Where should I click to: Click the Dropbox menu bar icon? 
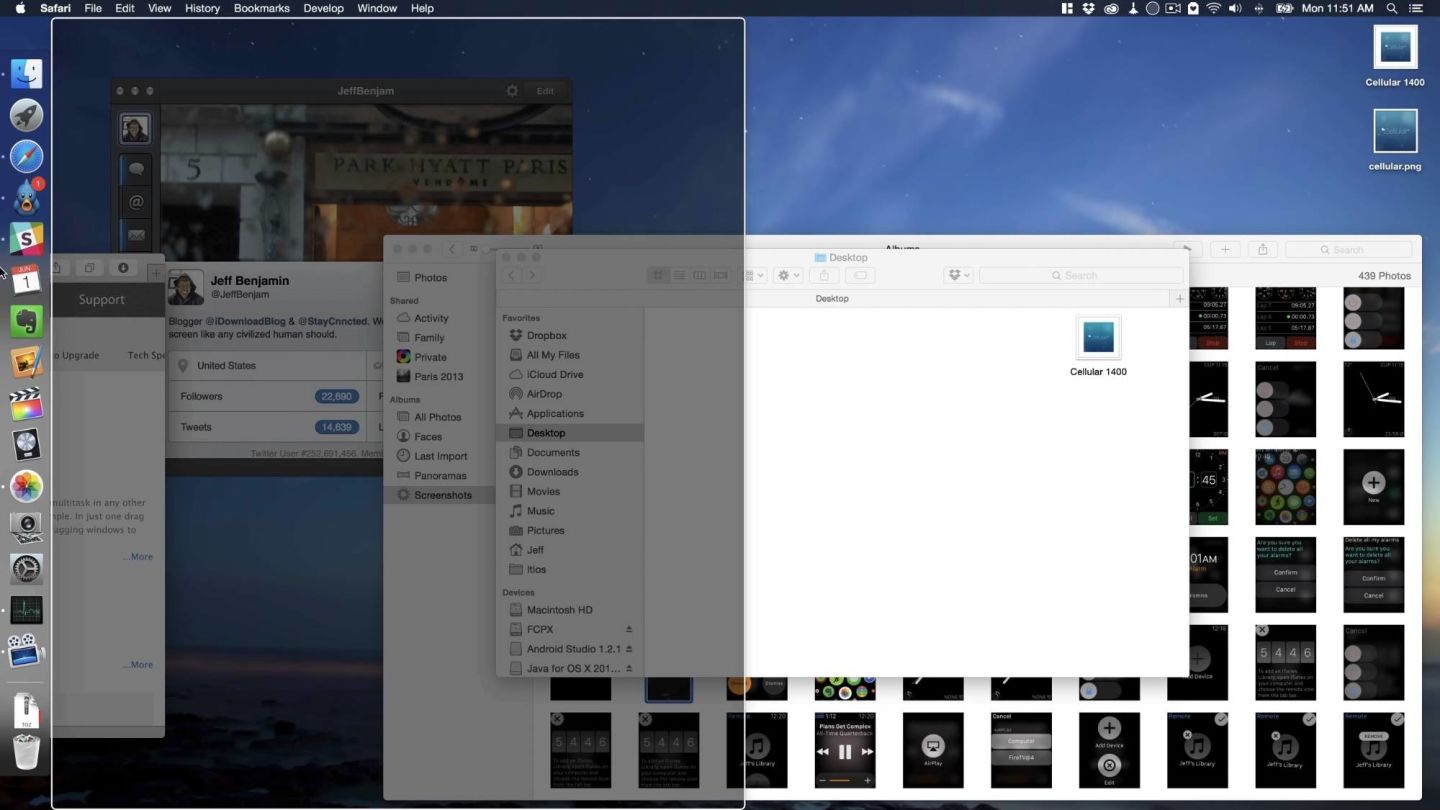pos(1088,8)
